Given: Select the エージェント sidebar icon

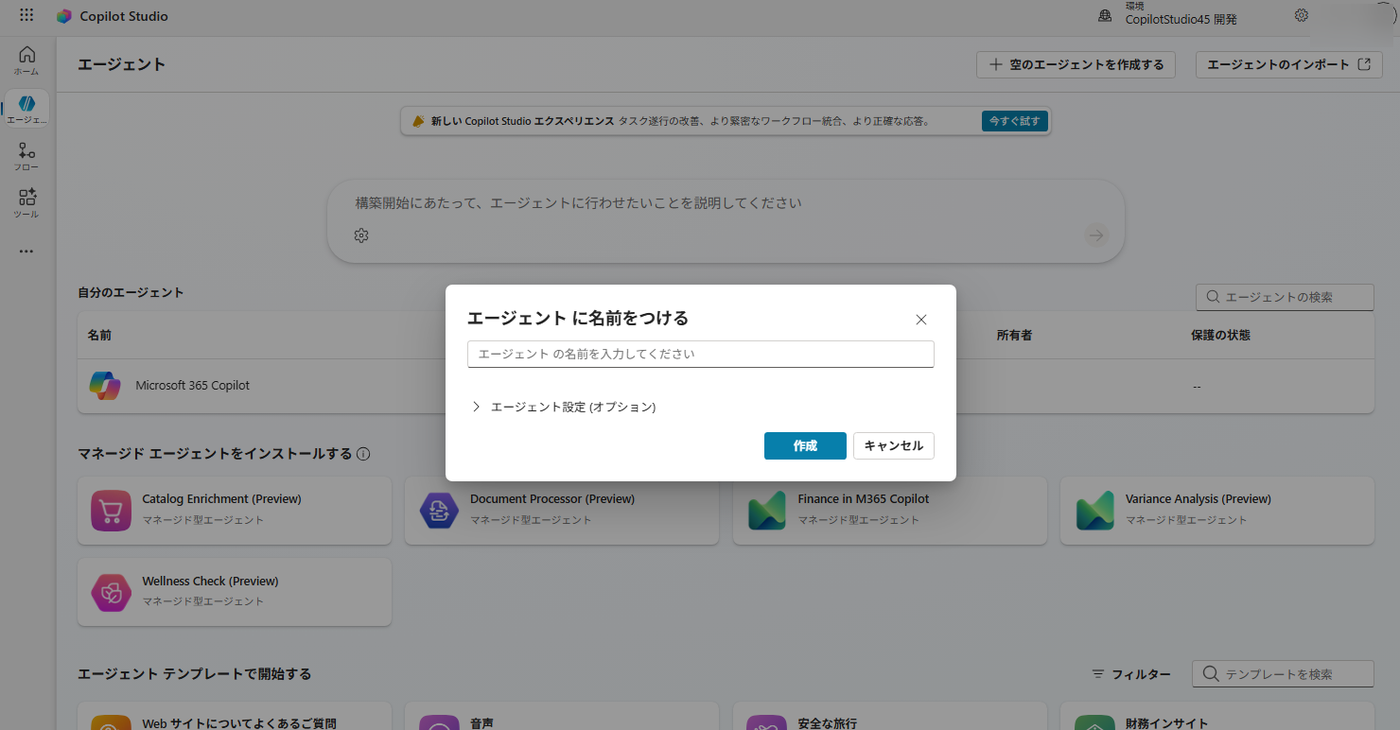Looking at the screenshot, I should [x=27, y=108].
